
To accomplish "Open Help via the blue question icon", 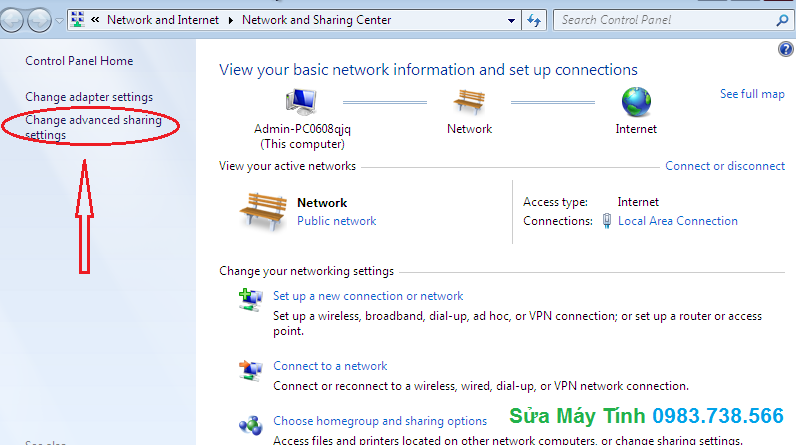I will tap(785, 49).
